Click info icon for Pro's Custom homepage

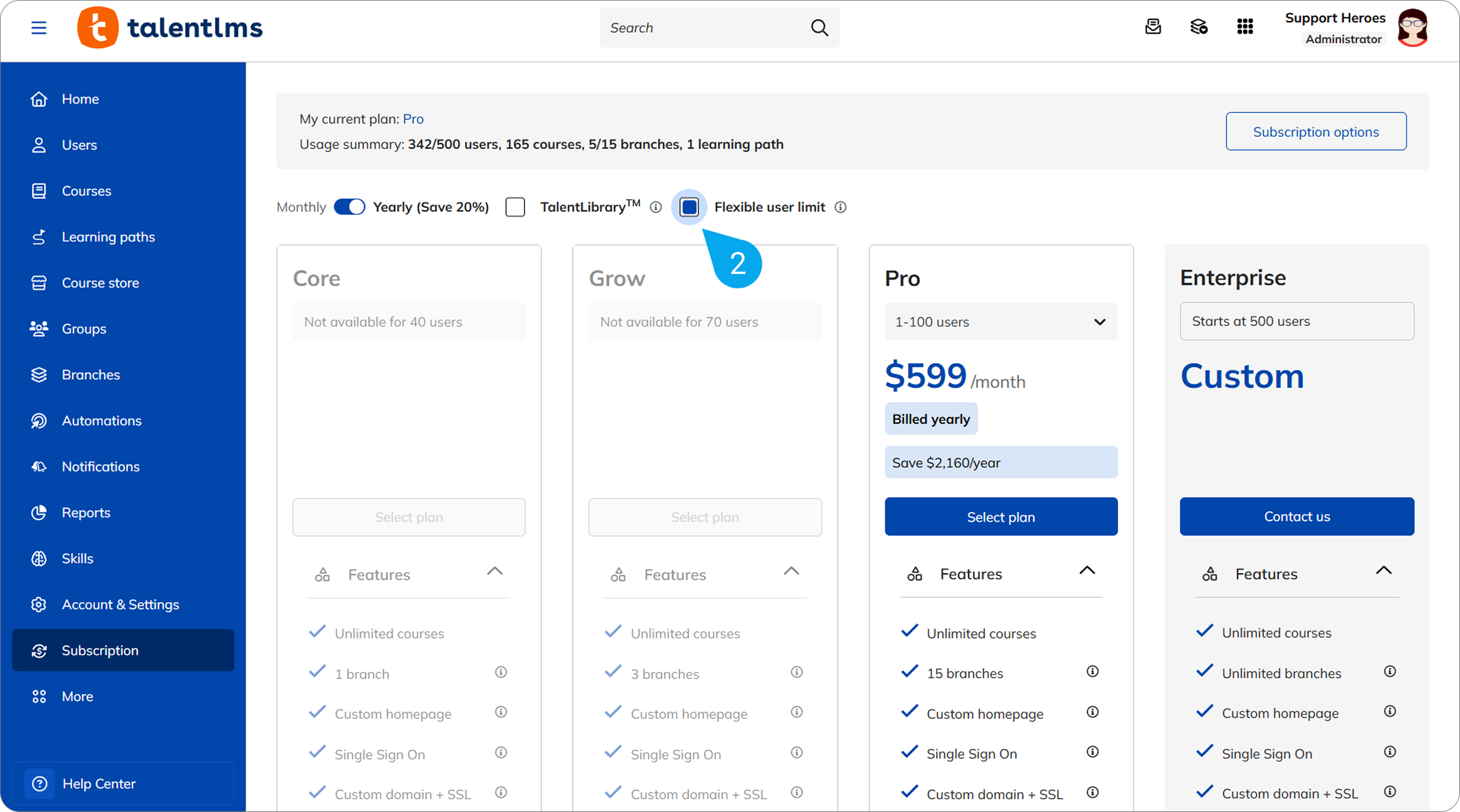point(1092,712)
